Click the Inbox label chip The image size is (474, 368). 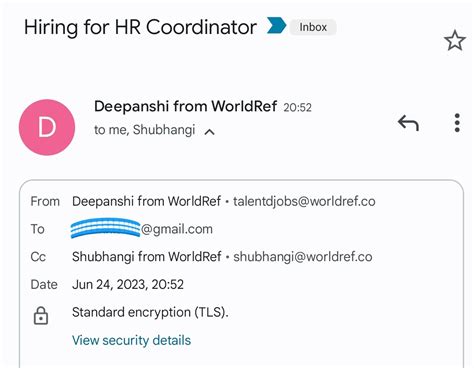313,27
